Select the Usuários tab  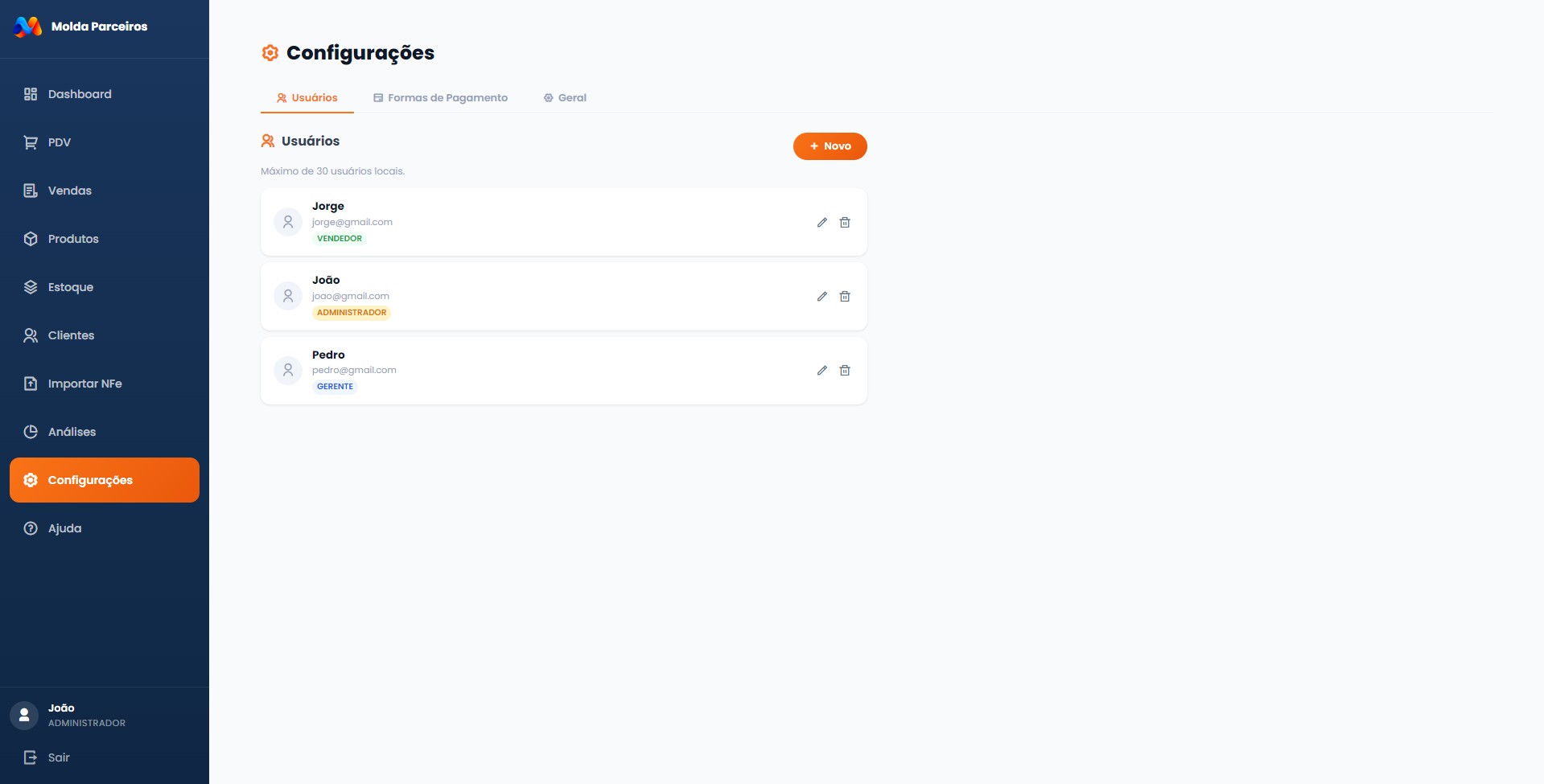[x=307, y=98]
